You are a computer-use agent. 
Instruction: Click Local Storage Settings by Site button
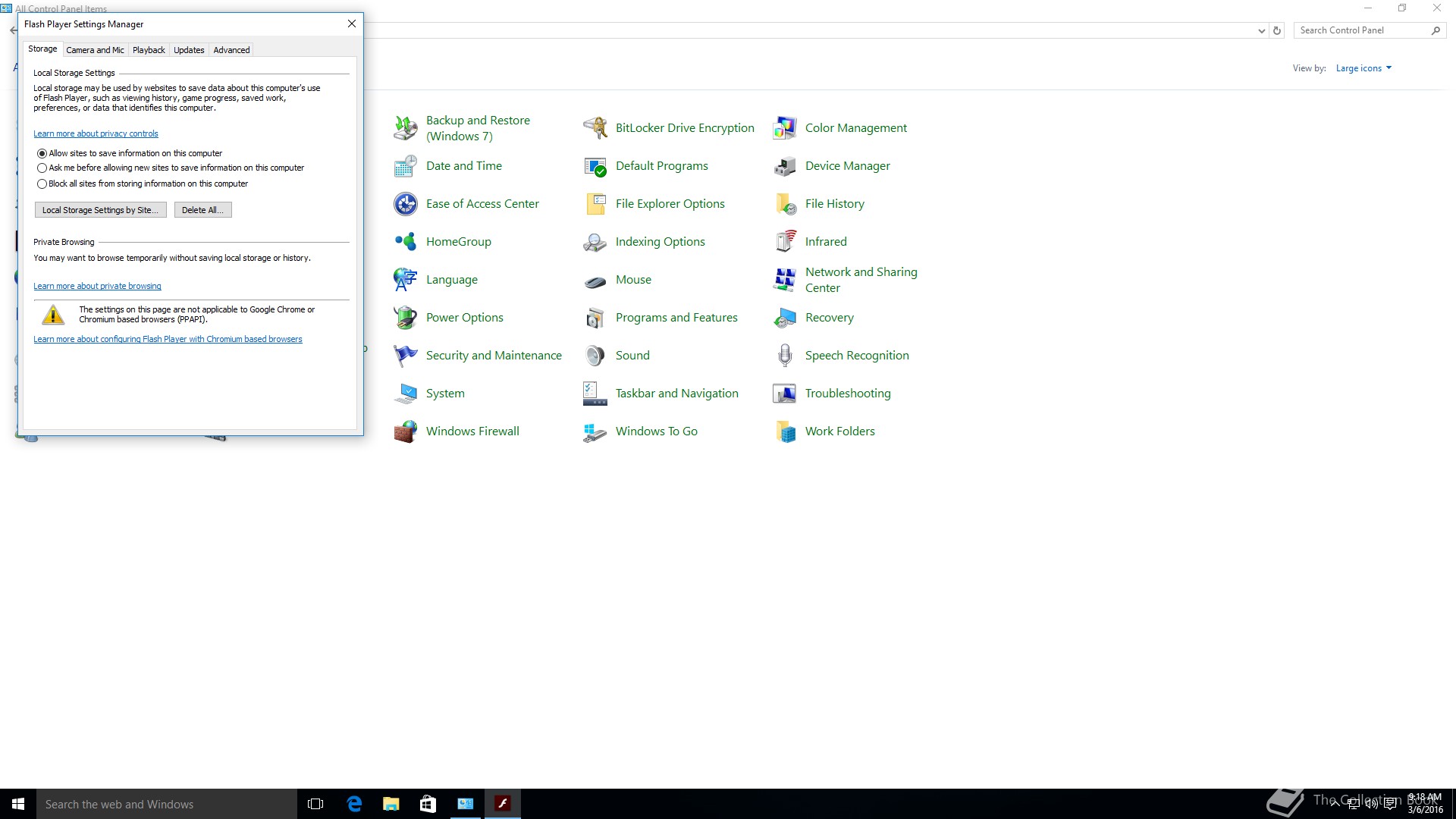coord(101,210)
